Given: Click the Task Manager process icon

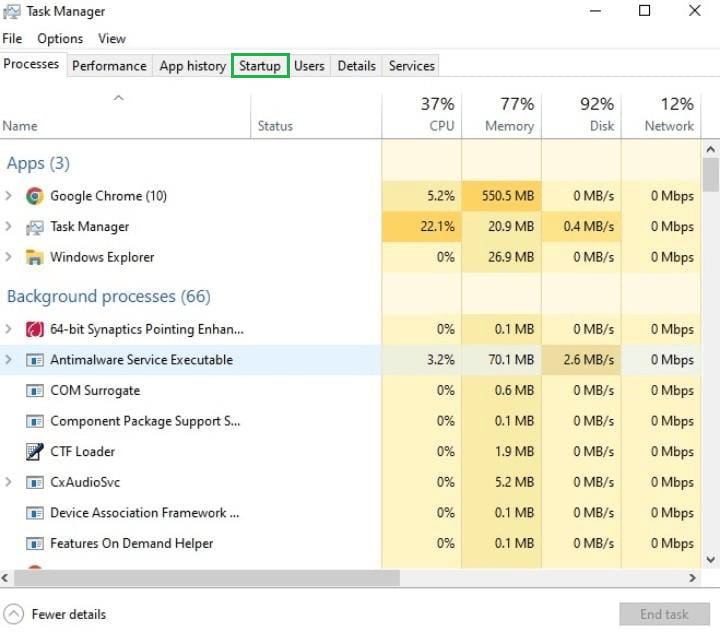Looking at the screenshot, I should (35, 227).
